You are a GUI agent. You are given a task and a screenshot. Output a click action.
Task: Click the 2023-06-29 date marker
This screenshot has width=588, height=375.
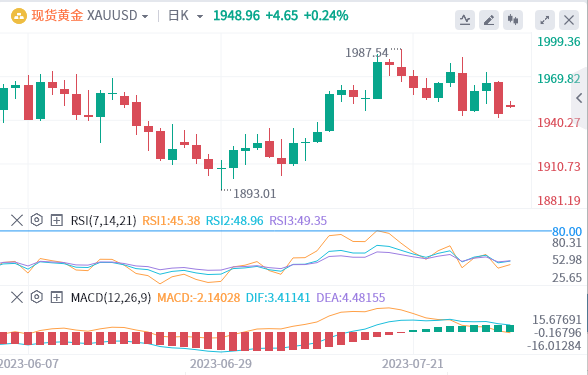221,364
